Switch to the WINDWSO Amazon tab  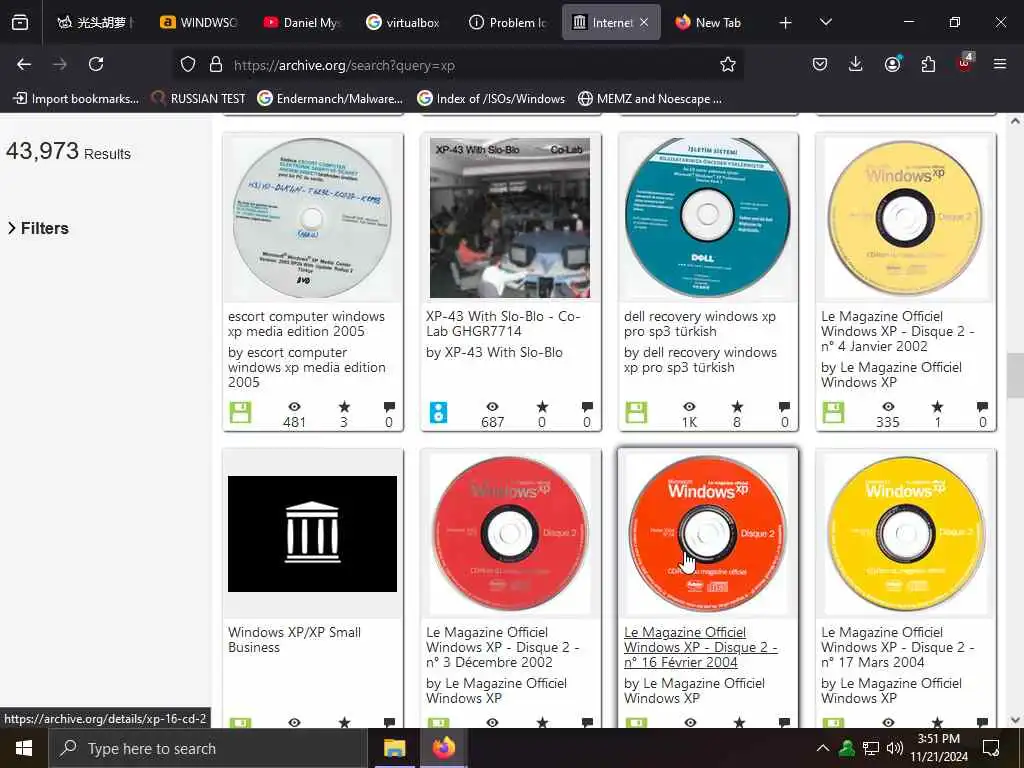[x=198, y=22]
